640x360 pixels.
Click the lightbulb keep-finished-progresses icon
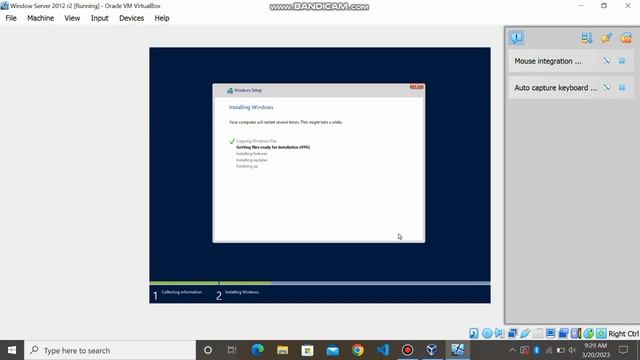(606, 38)
